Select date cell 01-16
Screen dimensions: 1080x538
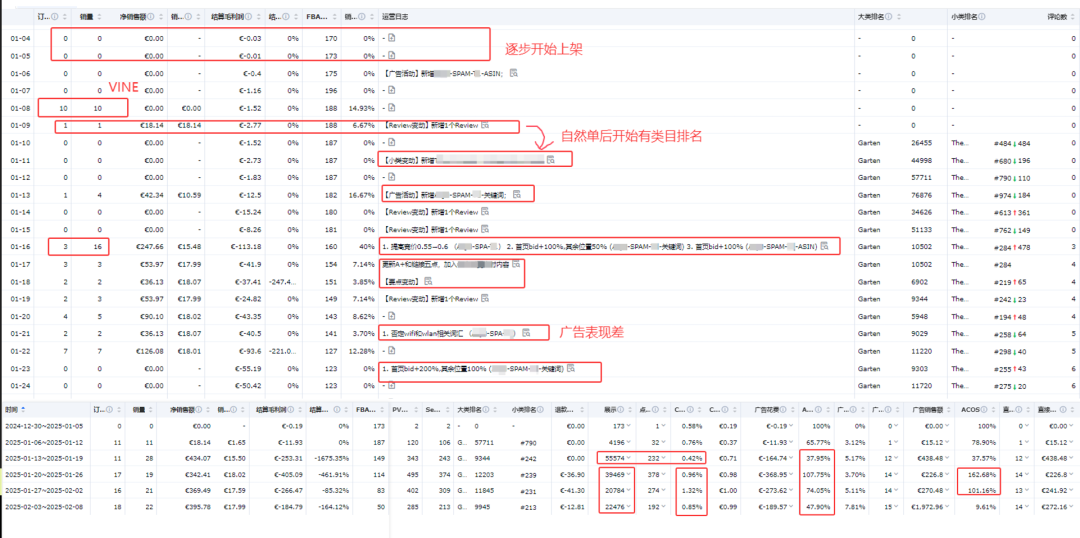pyautogui.click(x=19, y=246)
